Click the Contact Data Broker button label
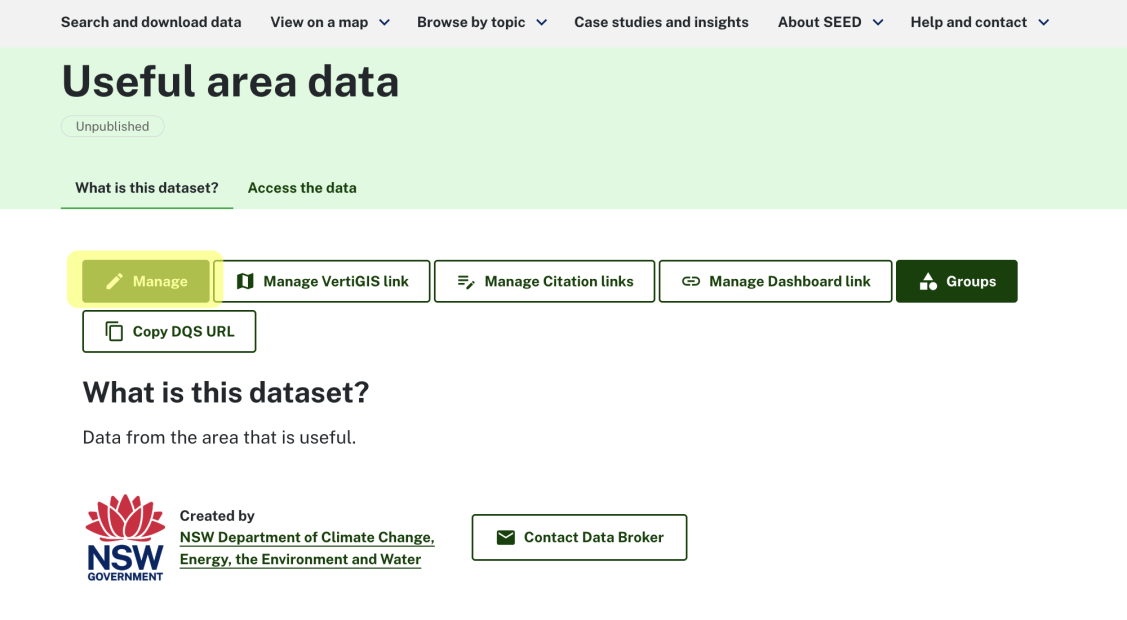1127x620 pixels. coord(594,537)
